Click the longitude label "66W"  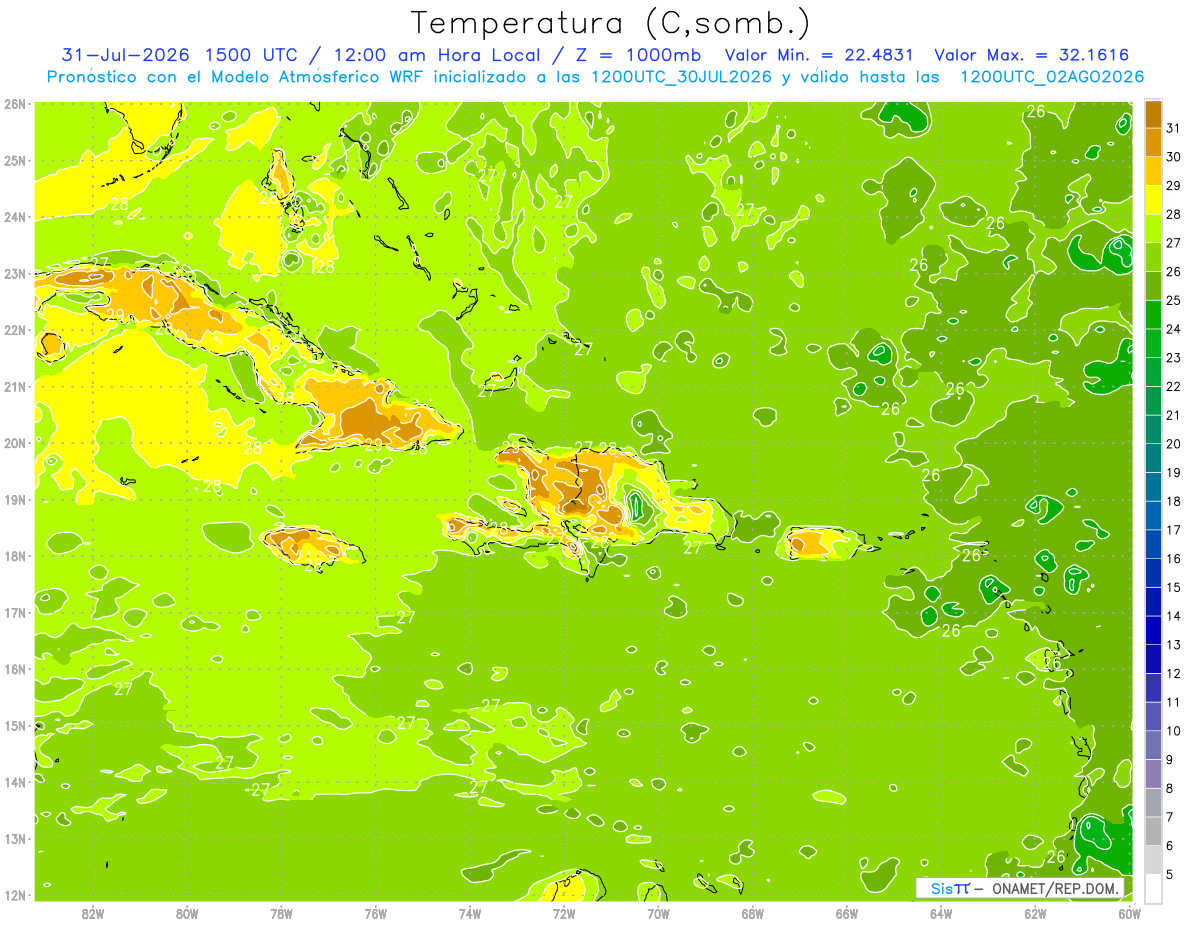tap(847, 913)
